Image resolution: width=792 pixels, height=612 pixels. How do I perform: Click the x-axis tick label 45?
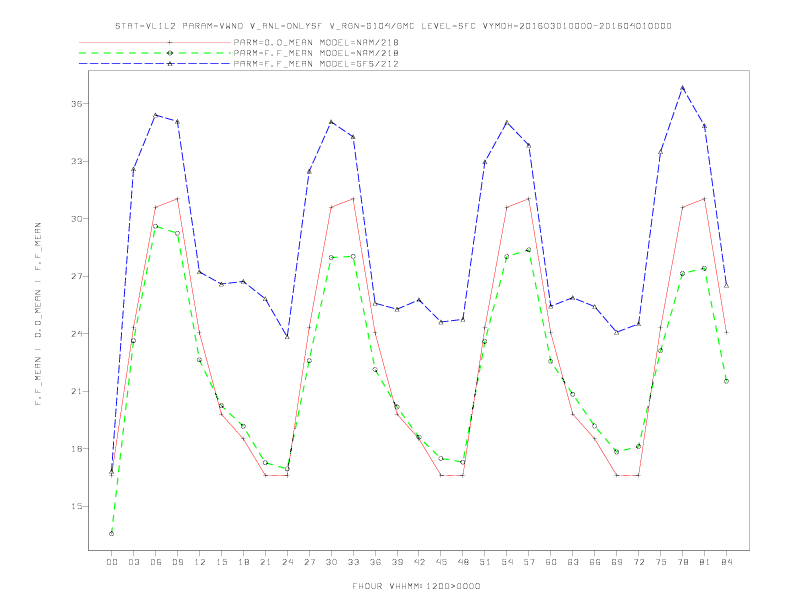pyautogui.click(x=441, y=562)
